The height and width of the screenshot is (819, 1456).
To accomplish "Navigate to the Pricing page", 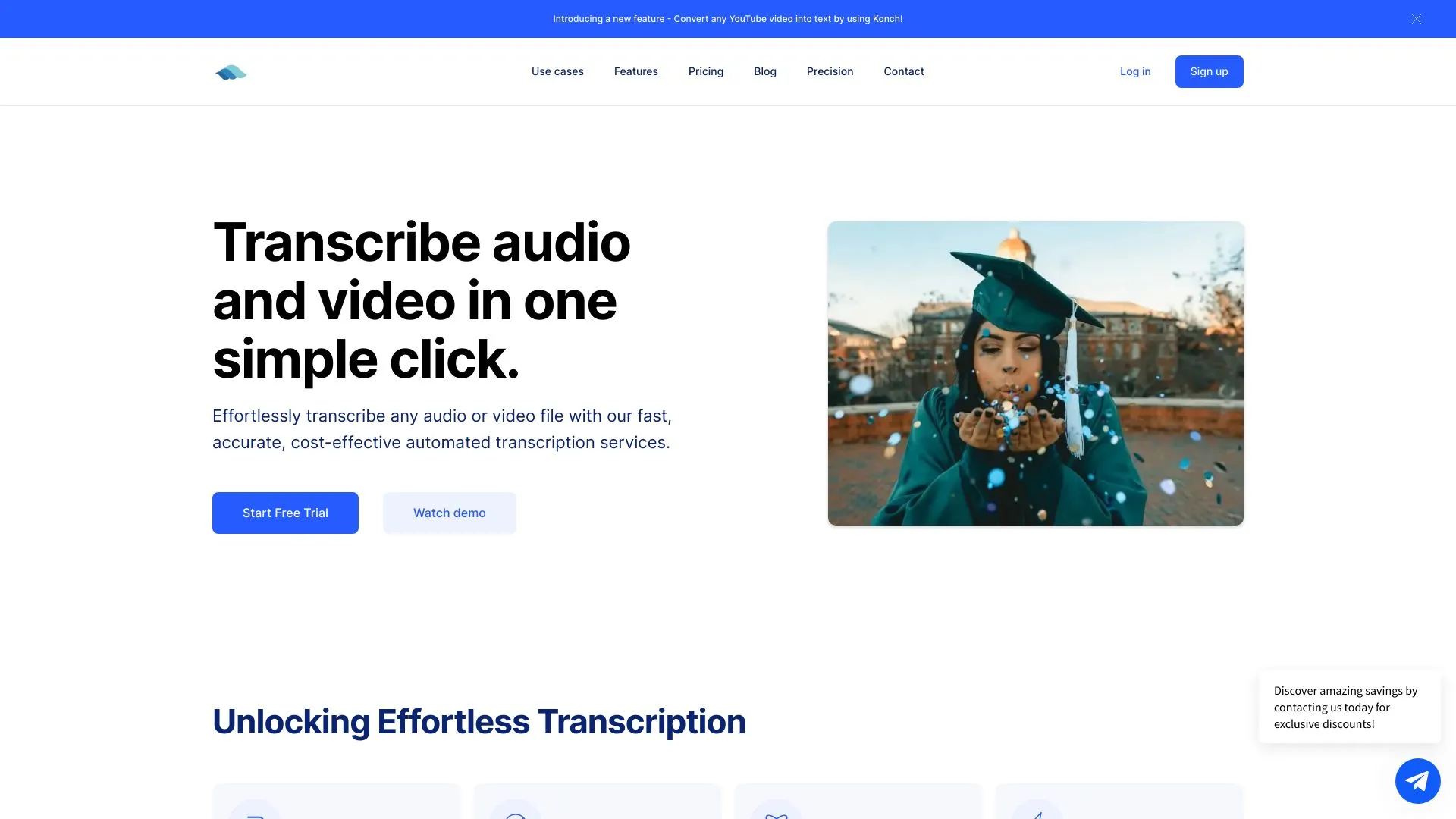I will [x=706, y=71].
